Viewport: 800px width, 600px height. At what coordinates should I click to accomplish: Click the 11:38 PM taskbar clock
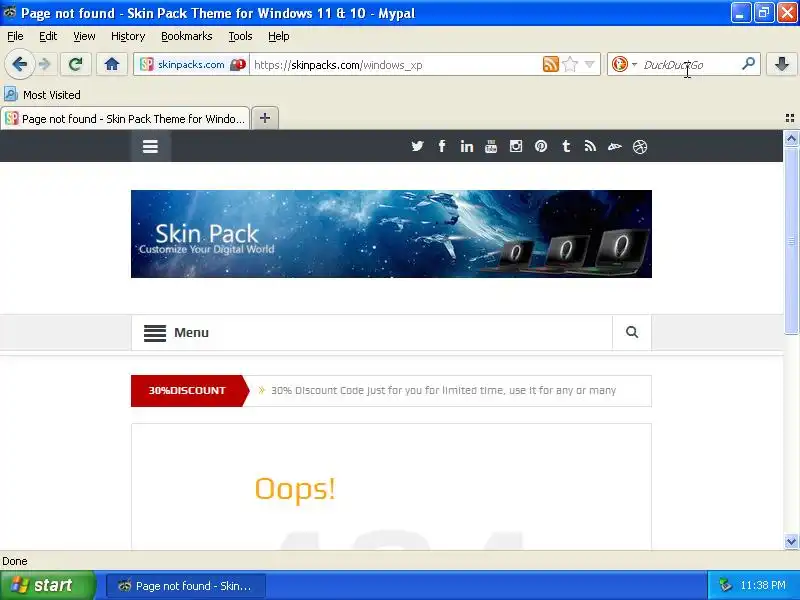pyautogui.click(x=763, y=585)
